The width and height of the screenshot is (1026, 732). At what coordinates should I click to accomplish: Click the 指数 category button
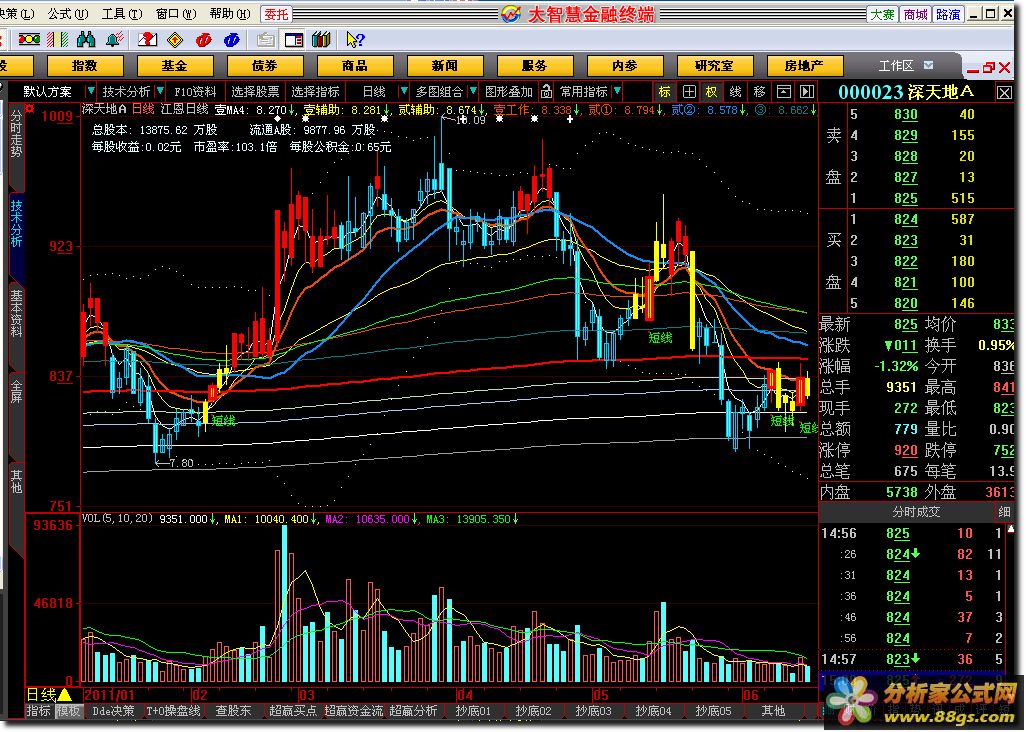pos(84,65)
